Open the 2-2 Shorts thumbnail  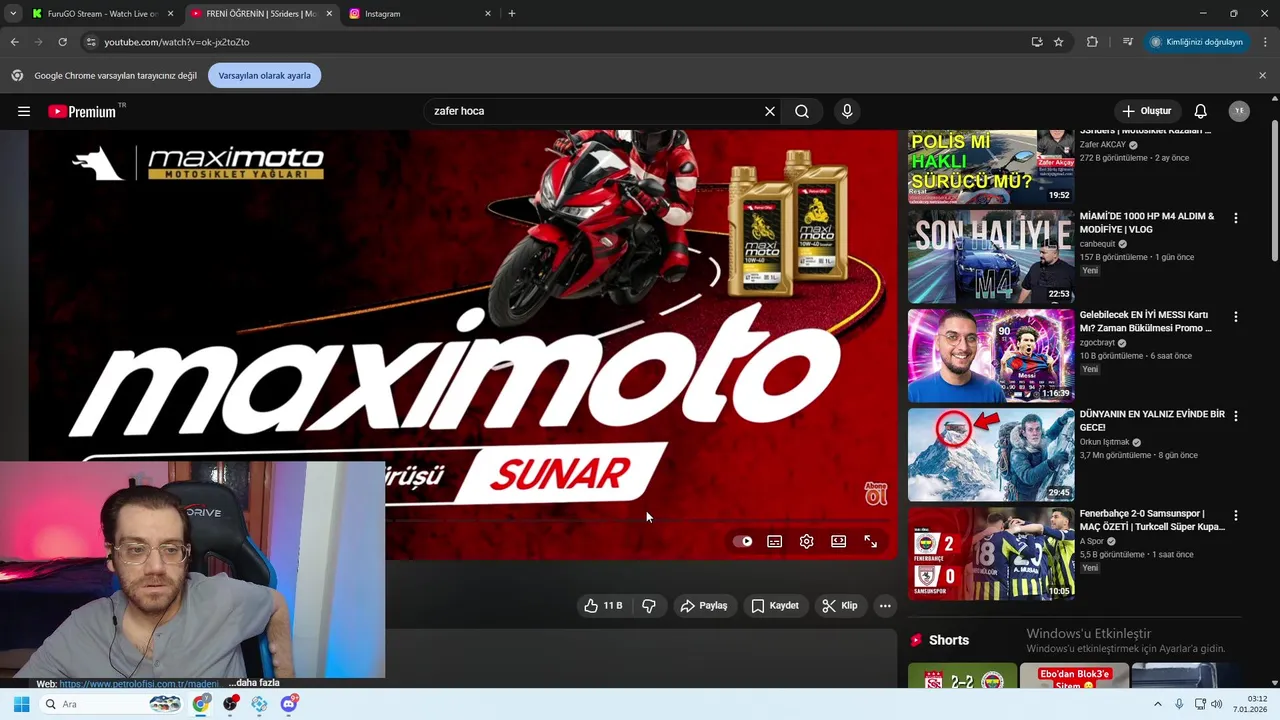click(x=962, y=676)
